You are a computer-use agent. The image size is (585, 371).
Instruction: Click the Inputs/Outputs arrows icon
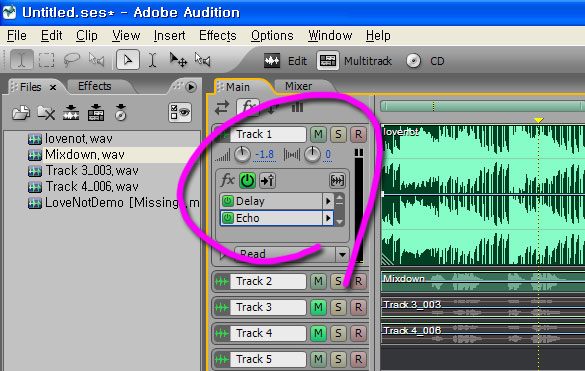click(222, 108)
